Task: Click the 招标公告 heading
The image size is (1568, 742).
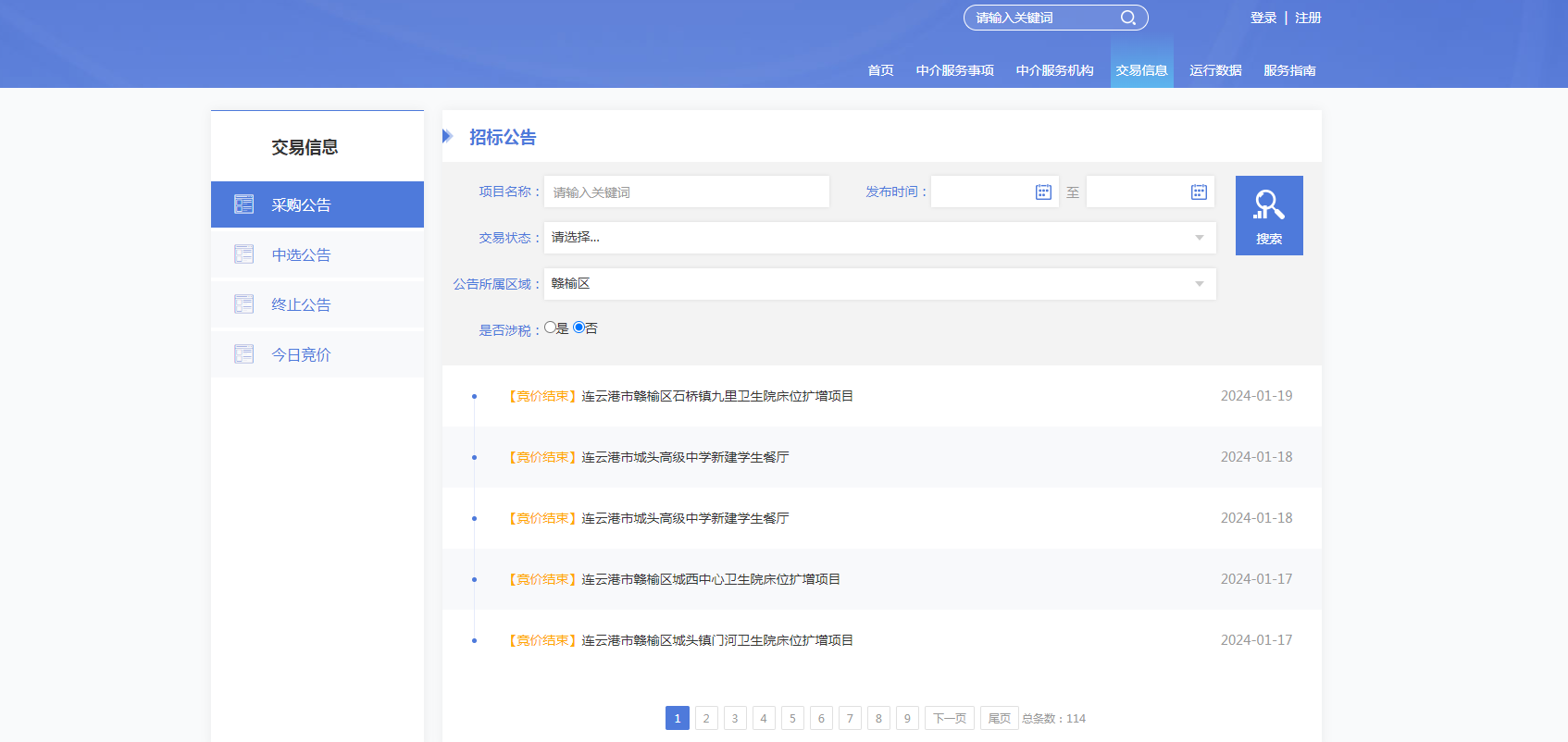Action: click(x=503, y=137)
